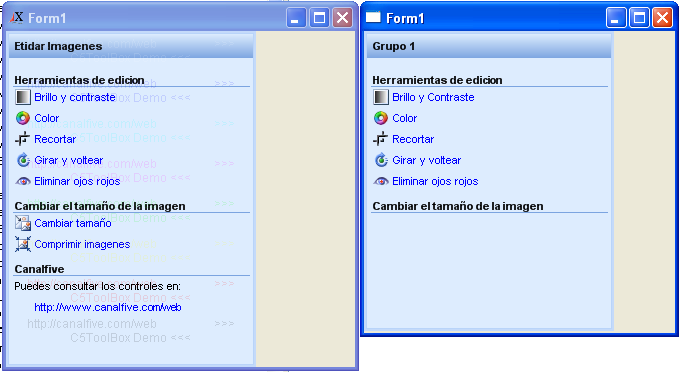Select the Recortar crop icon in the left window
This screenshot has height=372, width=680.
(23, 139)
